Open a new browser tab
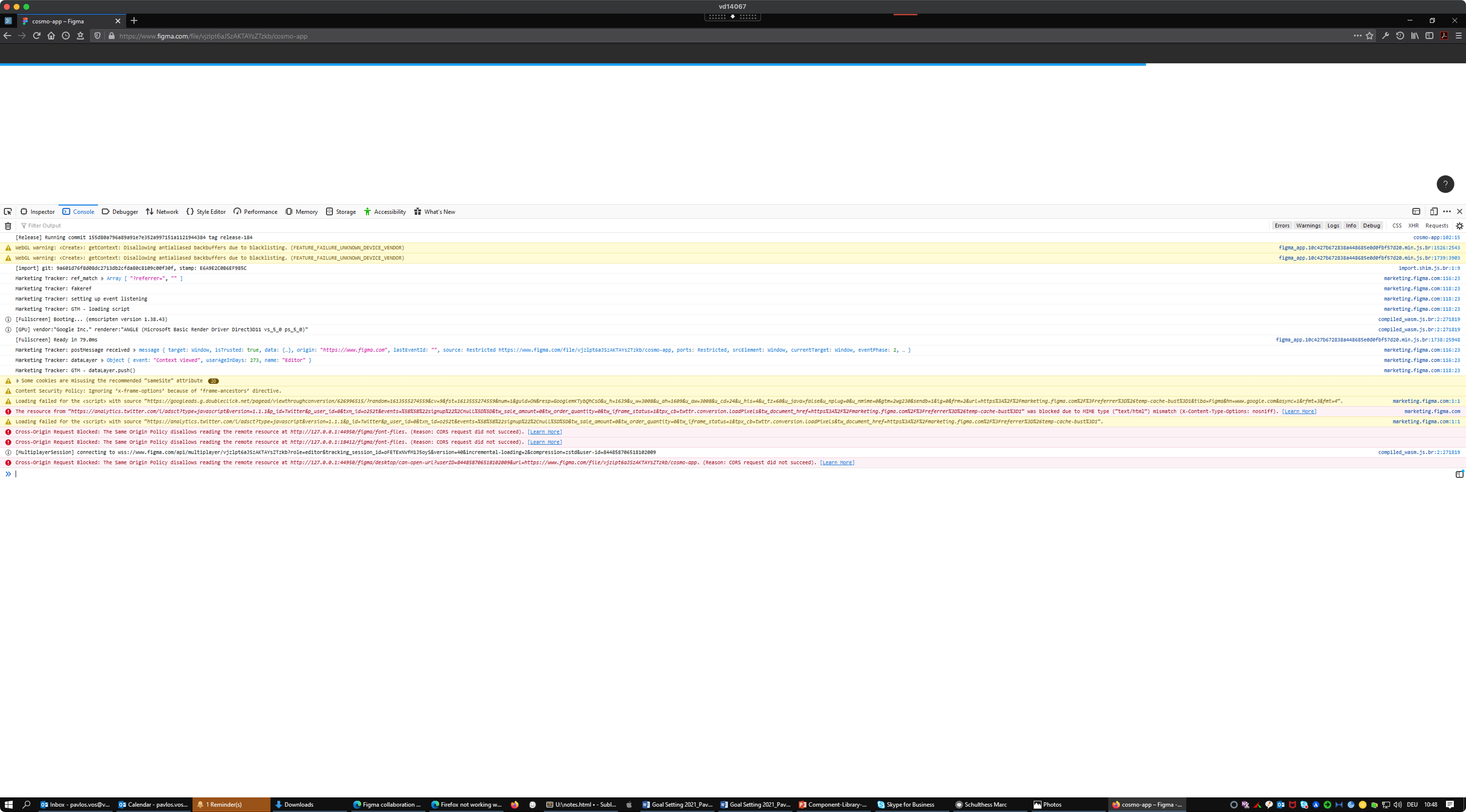Image resolution: width=1466 pixels, height=812 pixels. pos(134,20)
